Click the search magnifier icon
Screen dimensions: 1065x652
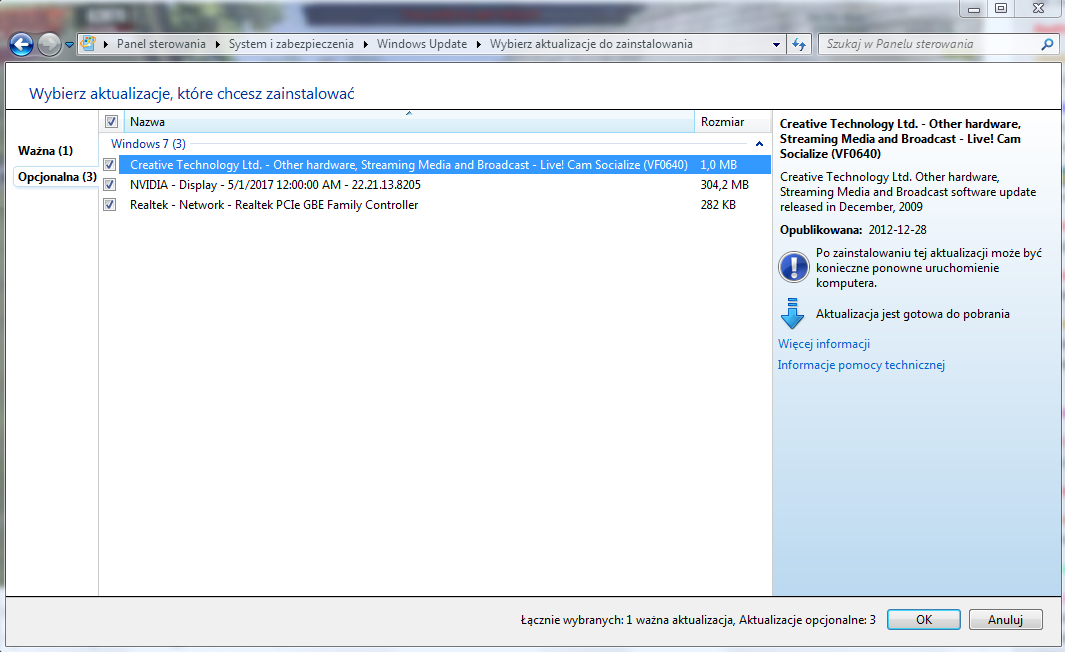pos(1047,45)
